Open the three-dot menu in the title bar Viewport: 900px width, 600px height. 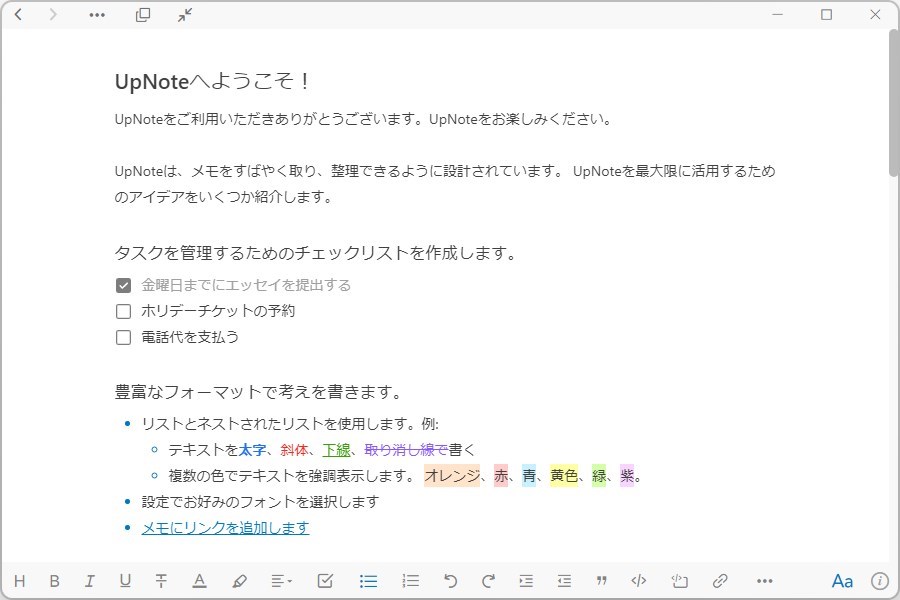coord(97,15)
